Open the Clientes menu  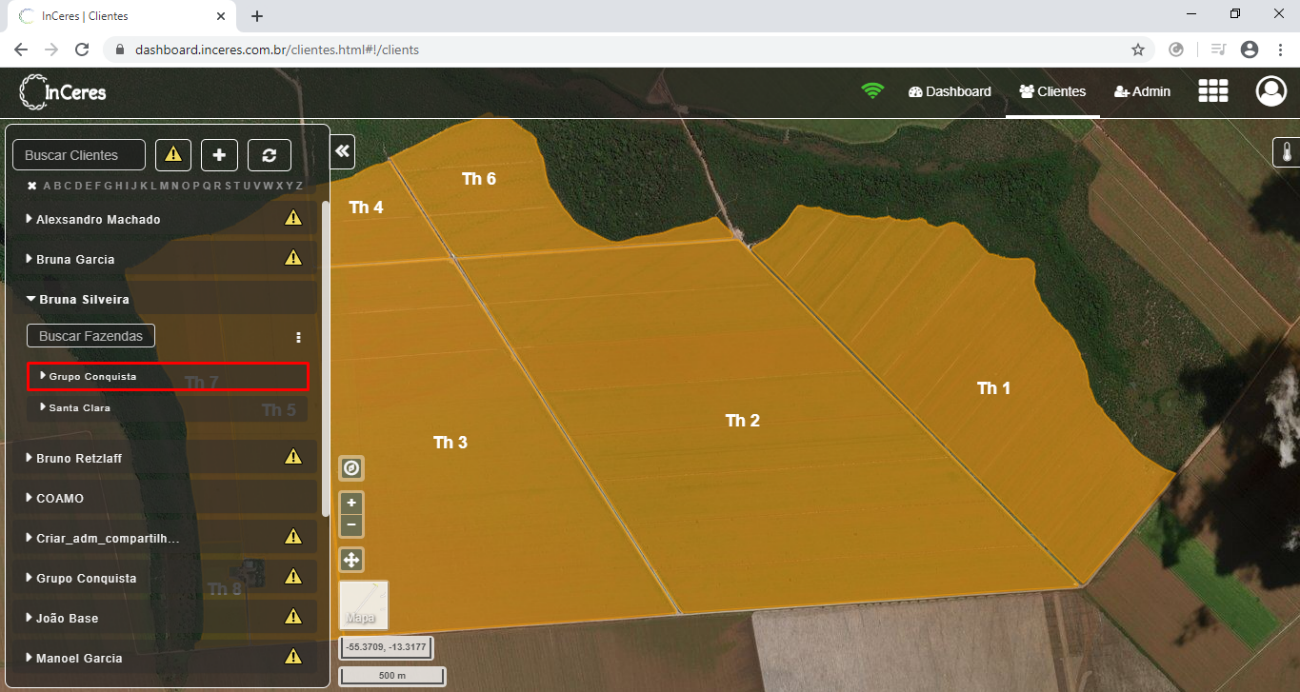[1053, 91]
